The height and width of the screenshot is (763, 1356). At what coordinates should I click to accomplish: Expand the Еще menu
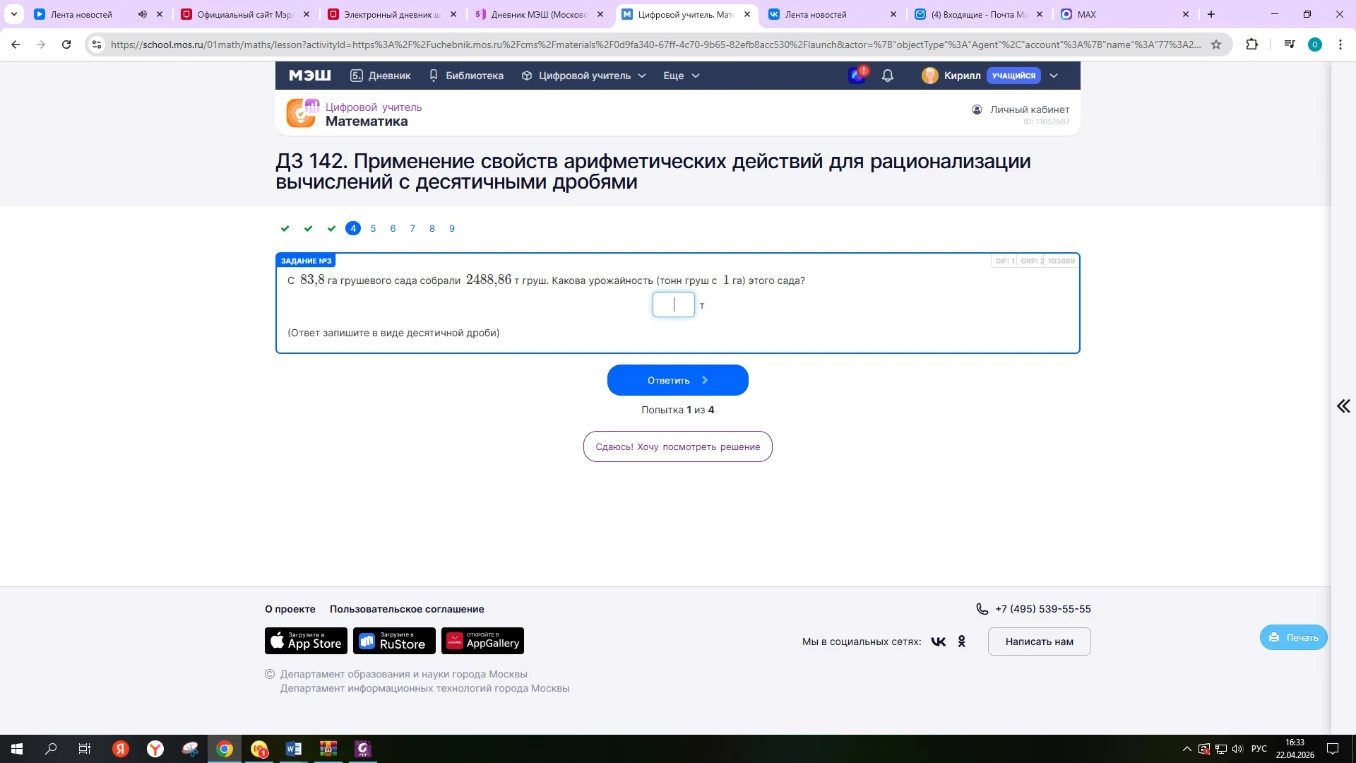point(681,76)
